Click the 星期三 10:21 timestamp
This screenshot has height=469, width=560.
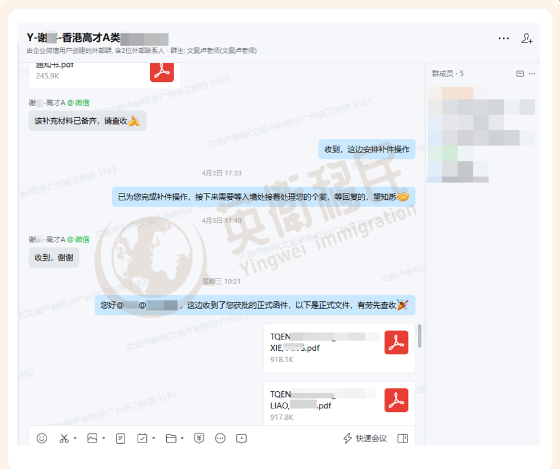pos(221,281)
